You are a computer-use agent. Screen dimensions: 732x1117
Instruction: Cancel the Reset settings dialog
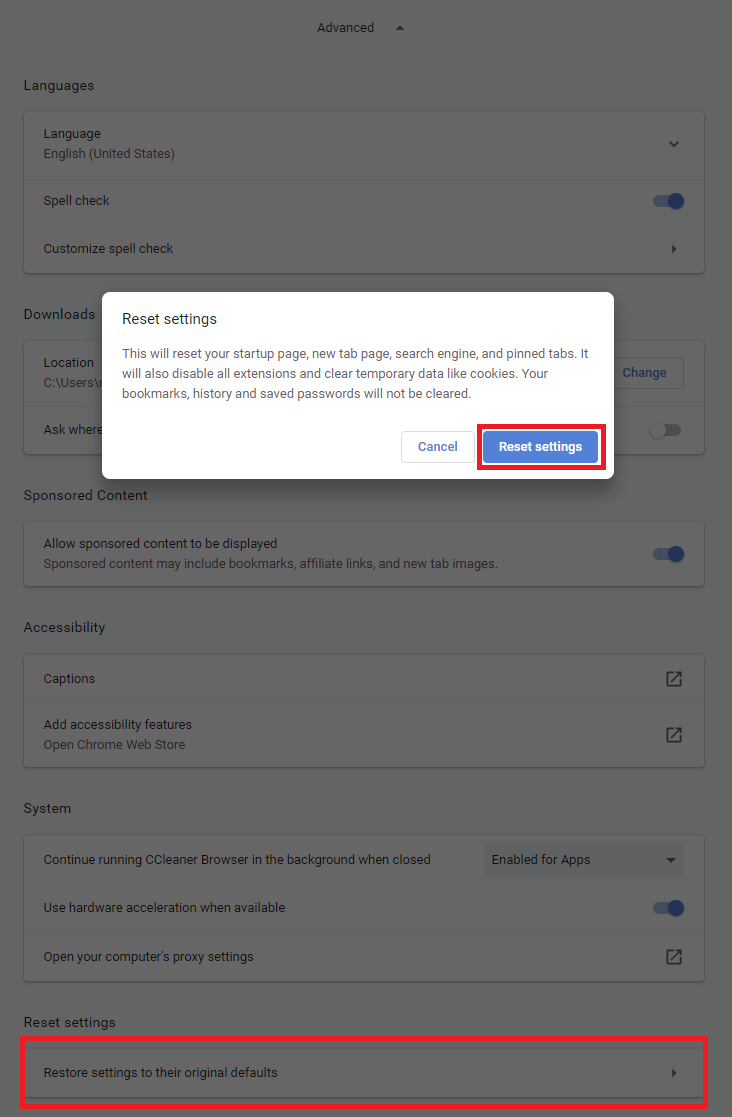(x=437, y=446)
